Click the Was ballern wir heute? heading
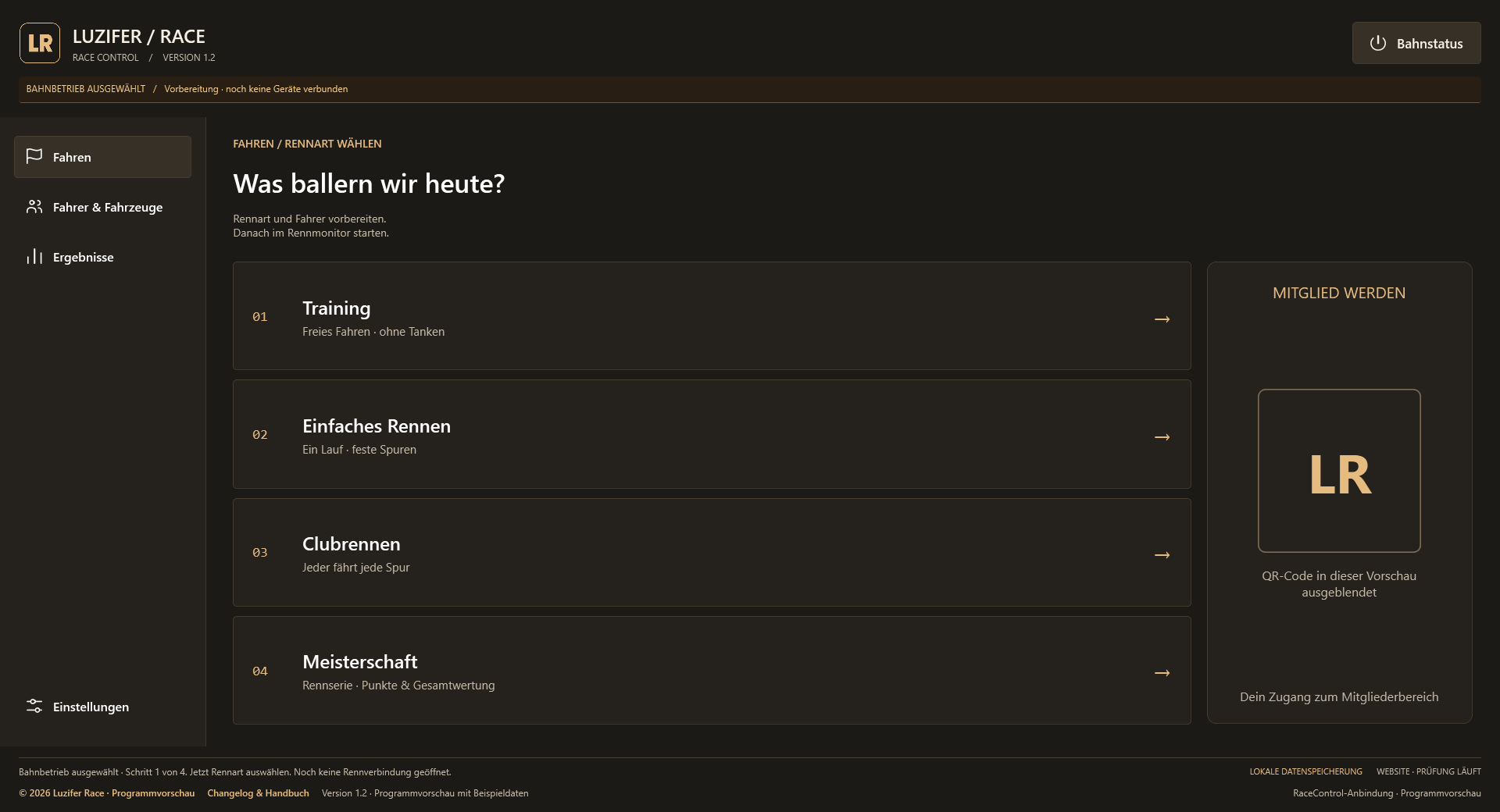This screenshot has width=1500, height=812. coord(369,183)
